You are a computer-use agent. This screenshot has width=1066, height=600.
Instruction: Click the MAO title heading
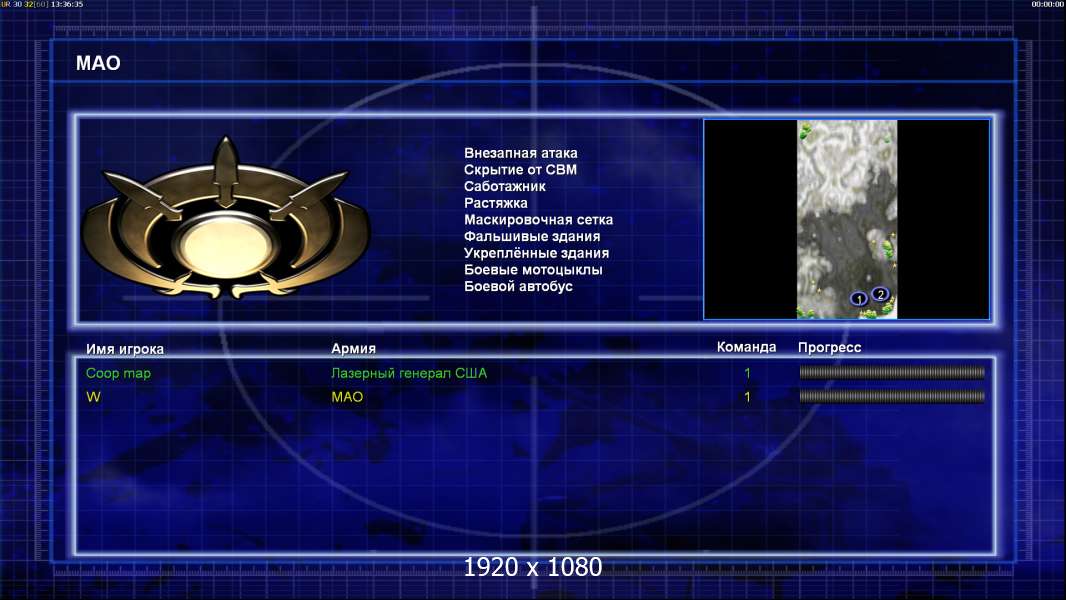(98, 63)
